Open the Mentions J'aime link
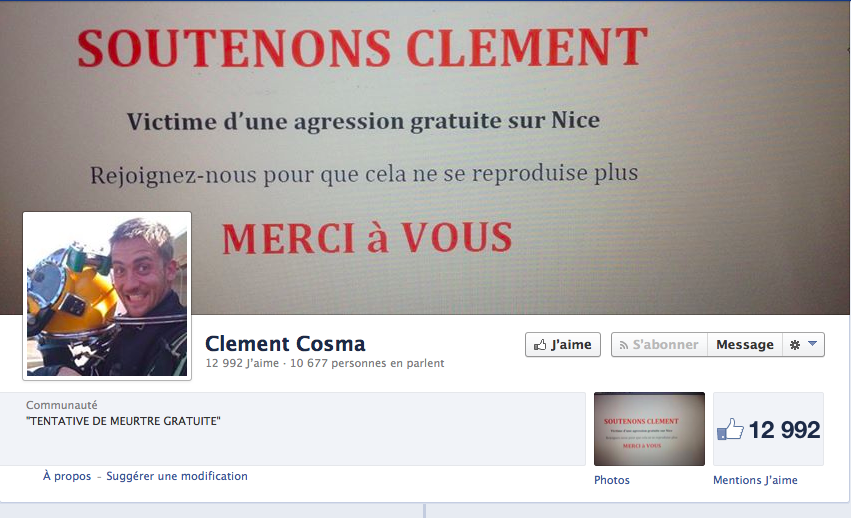 click(x=755, y=480)
